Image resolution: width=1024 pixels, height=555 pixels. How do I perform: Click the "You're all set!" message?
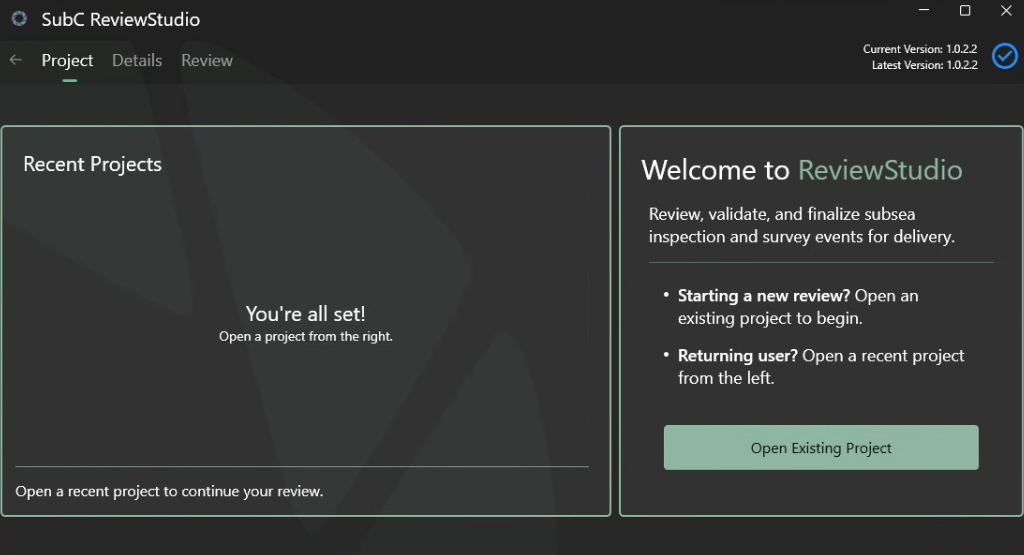coord(306,313)
